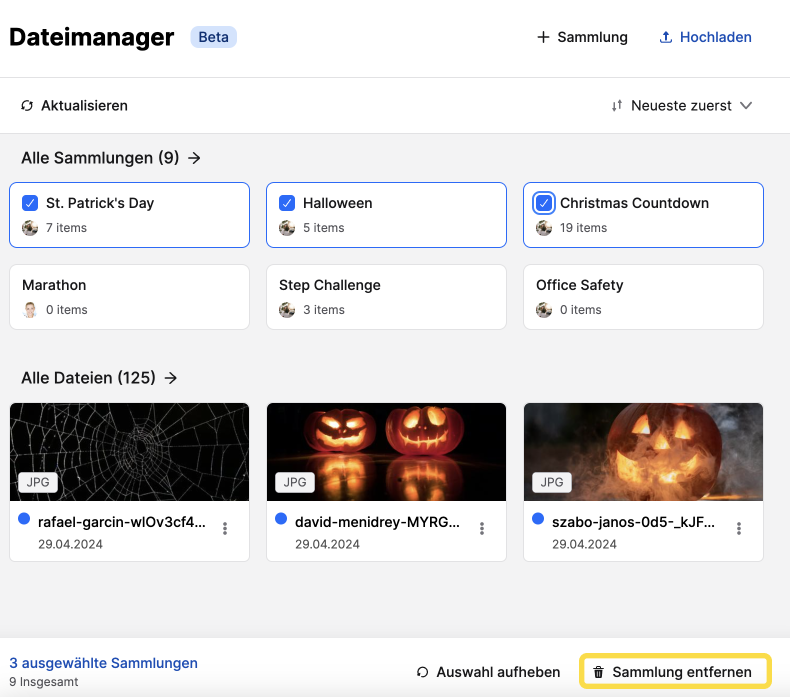Click the avatar on Christmas Countdown card
The width and height of the screenshot is (790, 697).
(544, 228)
